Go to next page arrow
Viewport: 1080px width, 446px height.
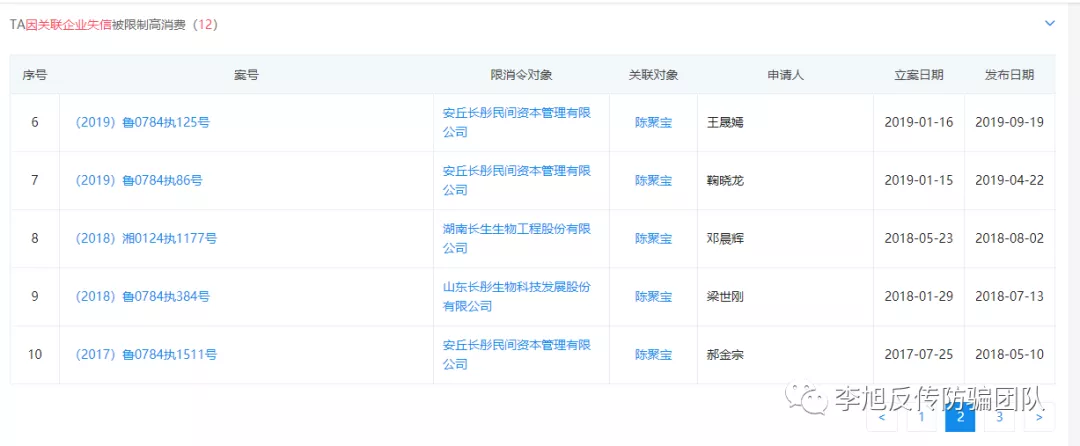[1039, 416]
